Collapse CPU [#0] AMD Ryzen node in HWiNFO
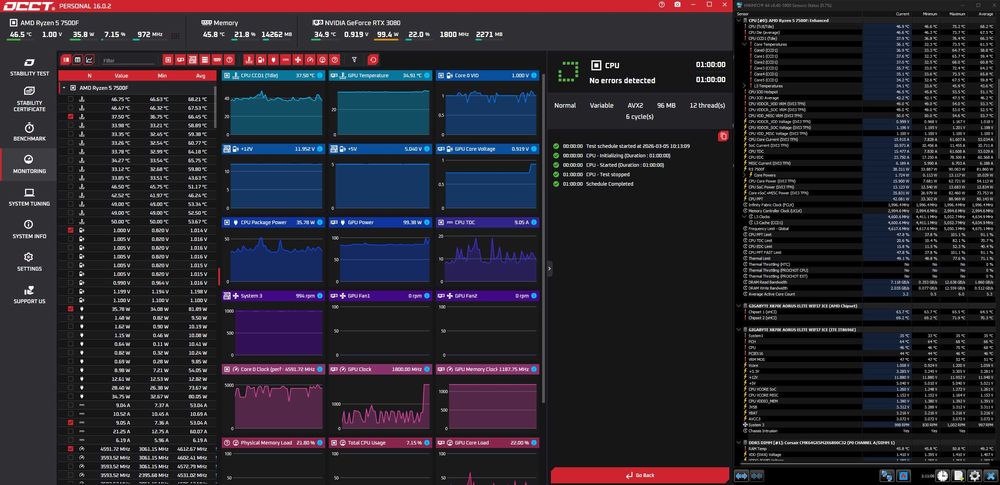Image resolution: width=1000 pixels, height=485 pixels. click(x=739, y=20)
